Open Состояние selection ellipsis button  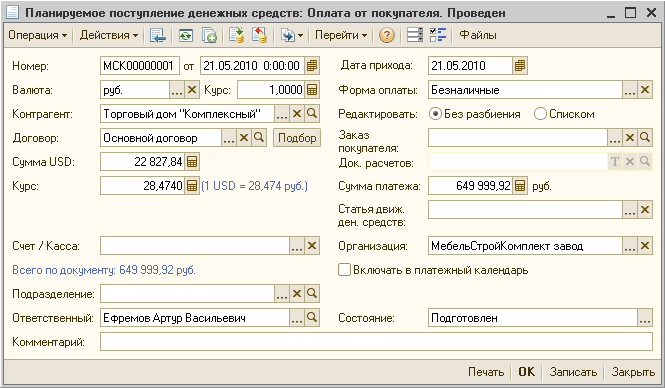[x=645, y=318]
